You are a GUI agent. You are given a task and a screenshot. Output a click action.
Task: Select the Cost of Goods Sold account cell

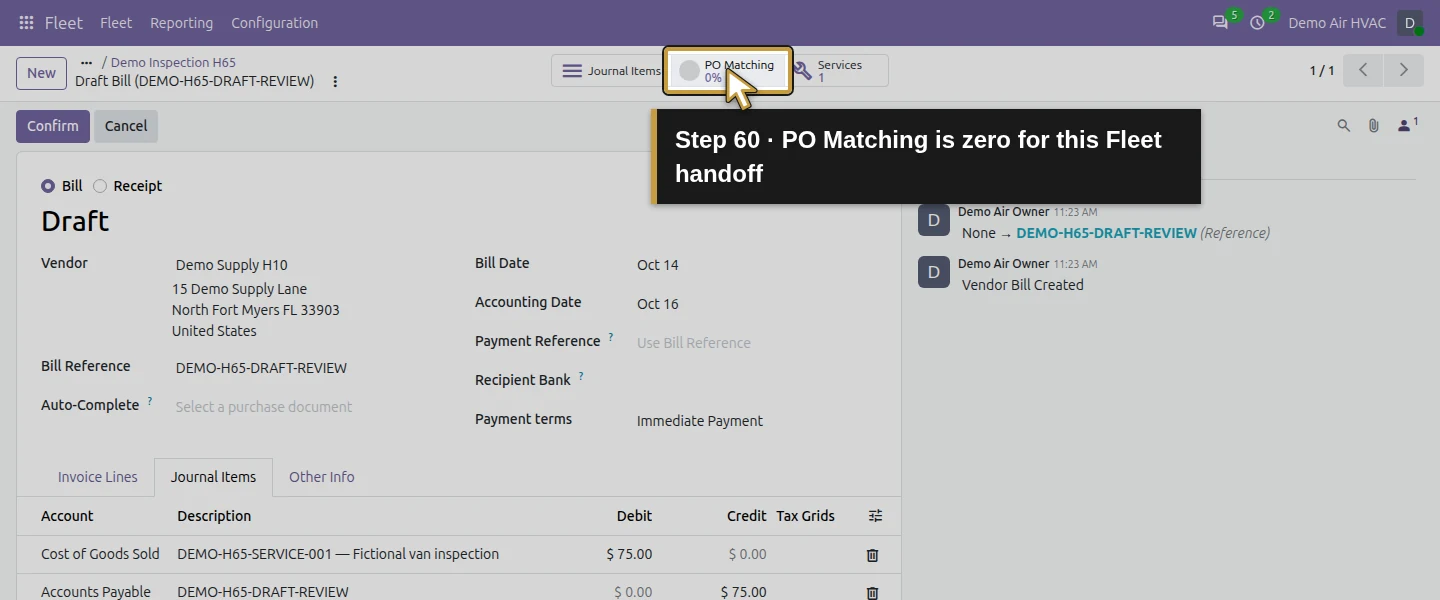click(x=100, y=554)
